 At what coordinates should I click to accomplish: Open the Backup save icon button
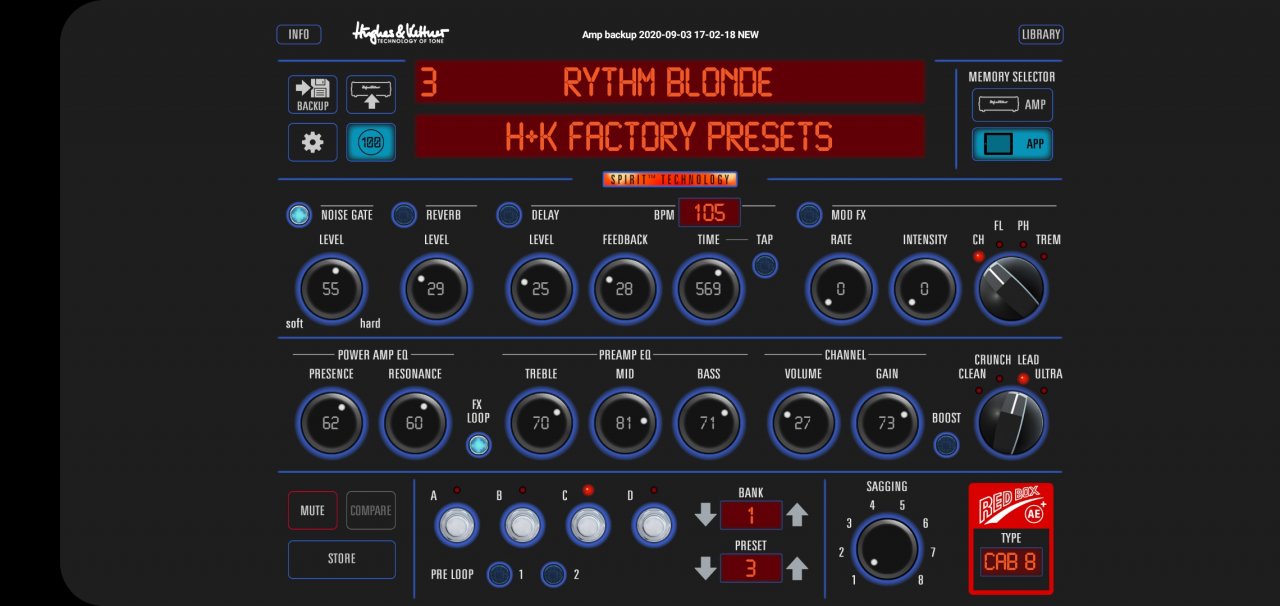point(313,95)
